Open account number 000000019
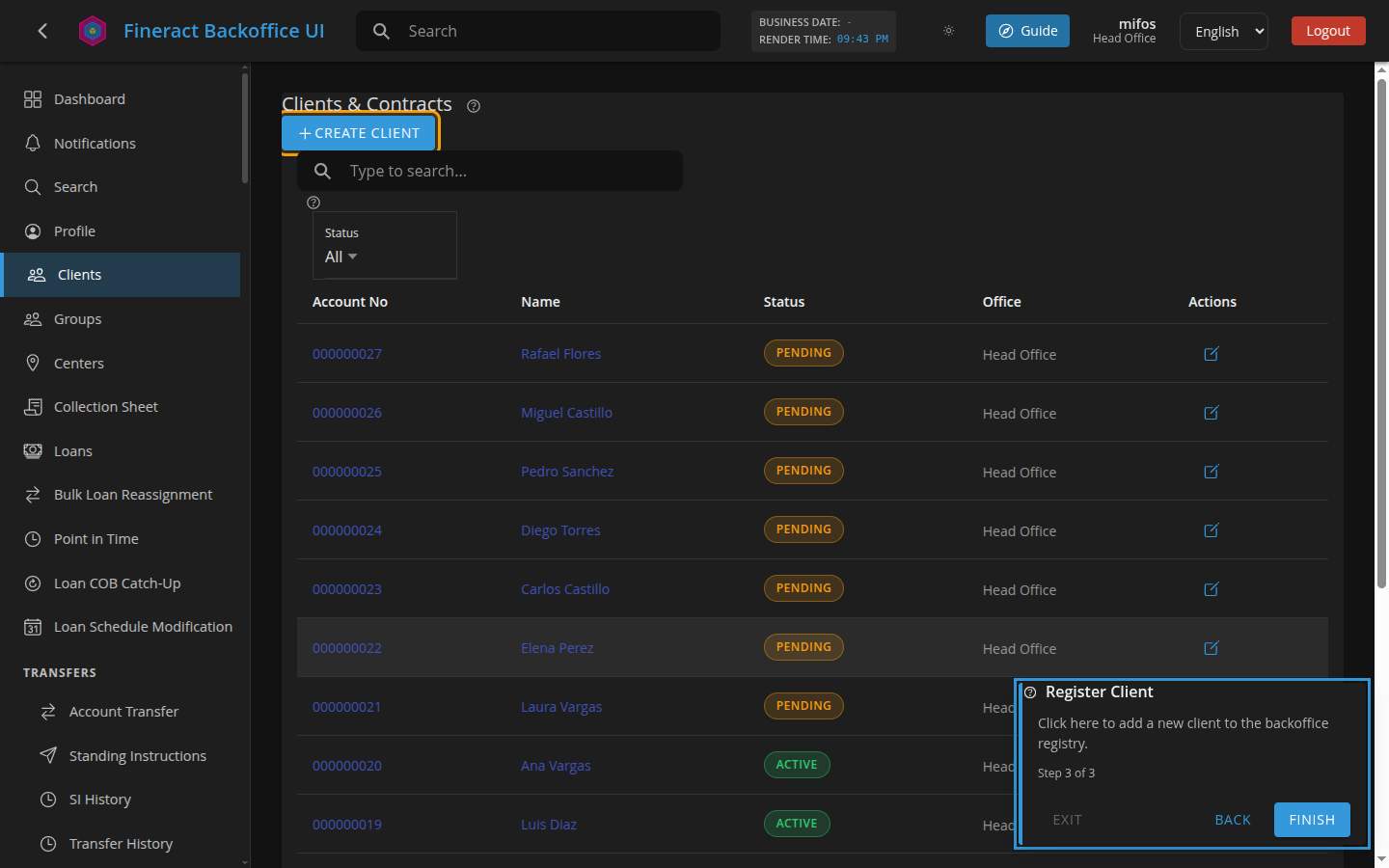 [x=347, y=825]
